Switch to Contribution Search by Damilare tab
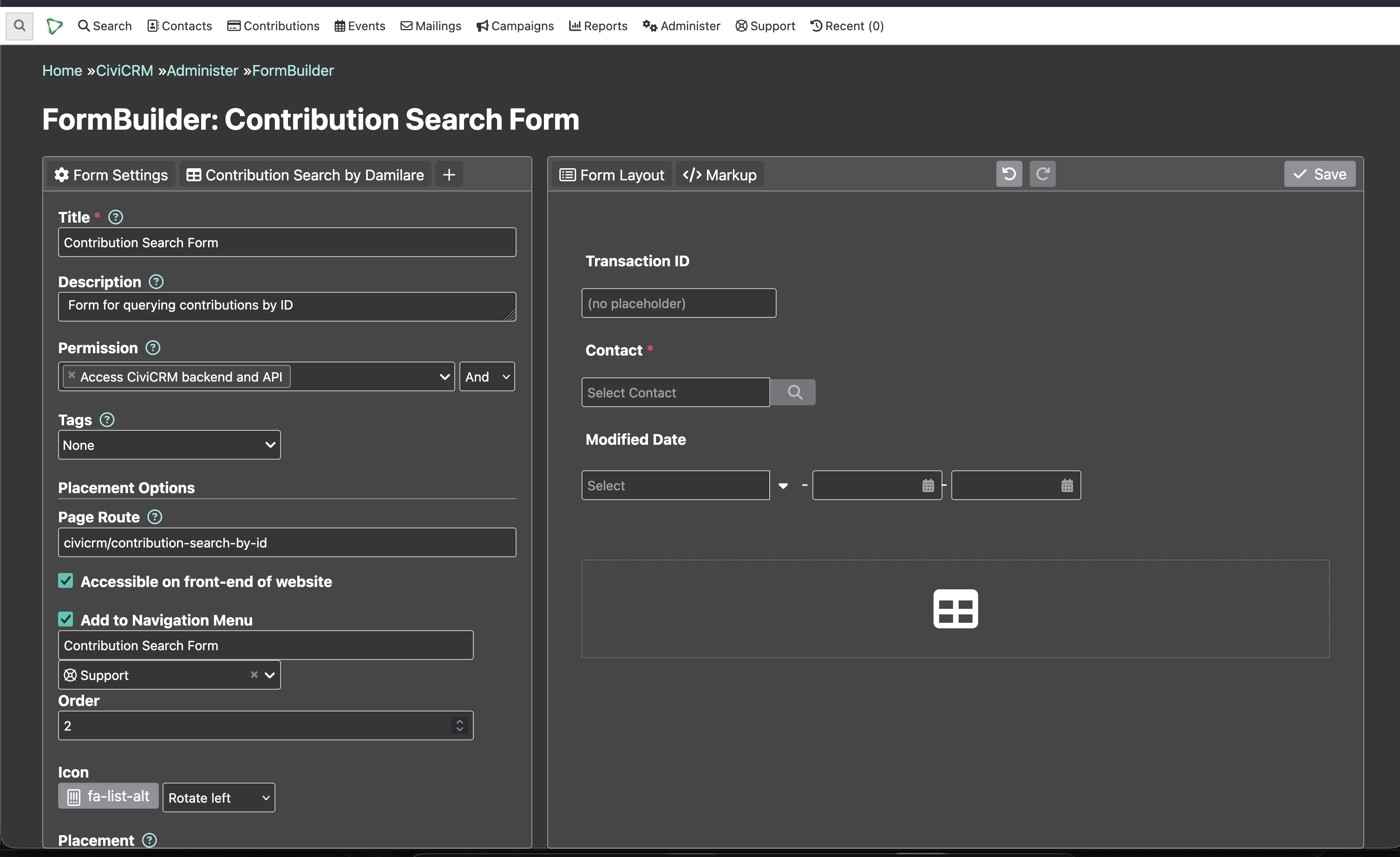The image size is (1400, 857). point(305,174)
